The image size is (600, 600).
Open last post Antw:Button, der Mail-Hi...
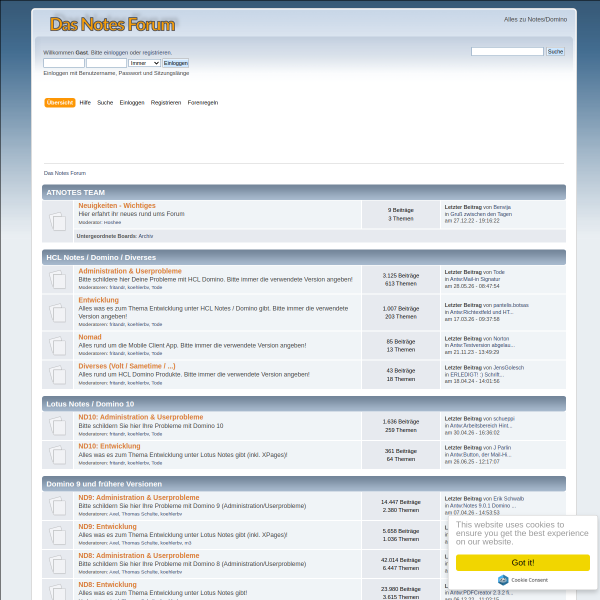click(480, 455)
